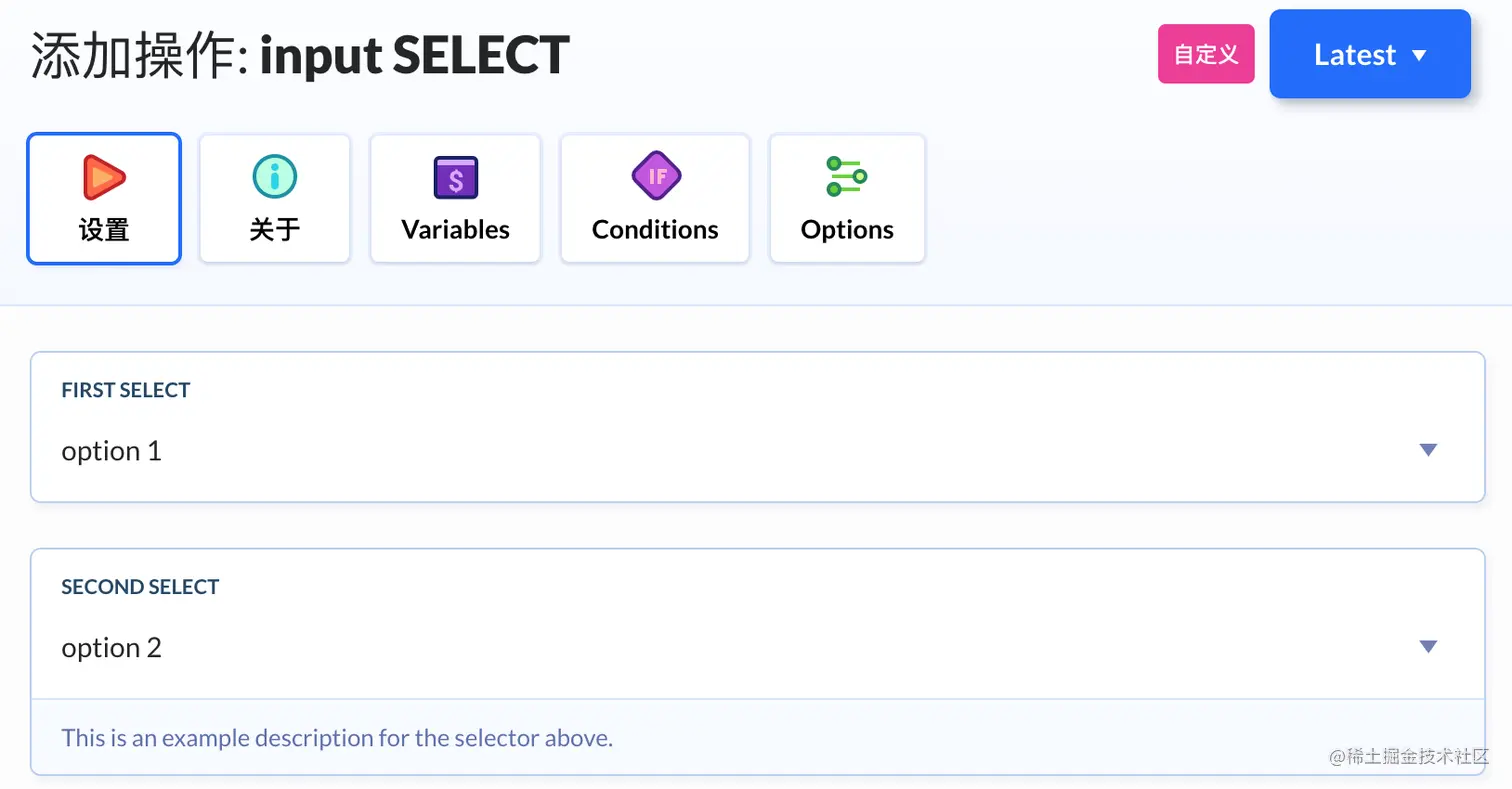
Task: Open the 设置 tab label
Action: 104,230
